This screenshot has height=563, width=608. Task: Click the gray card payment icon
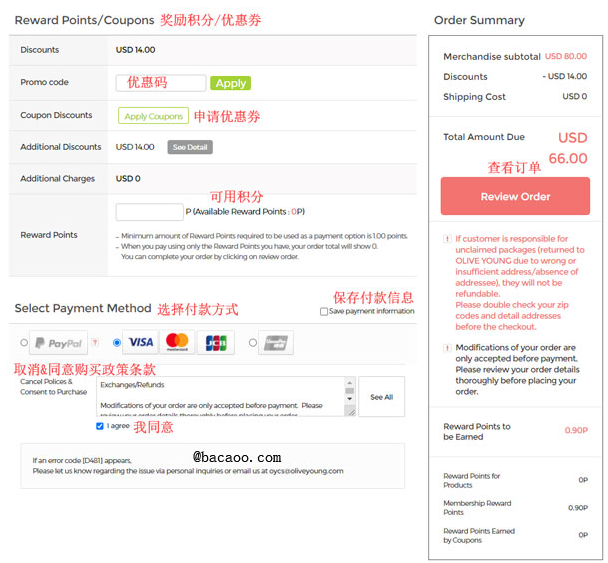[276, 343]
